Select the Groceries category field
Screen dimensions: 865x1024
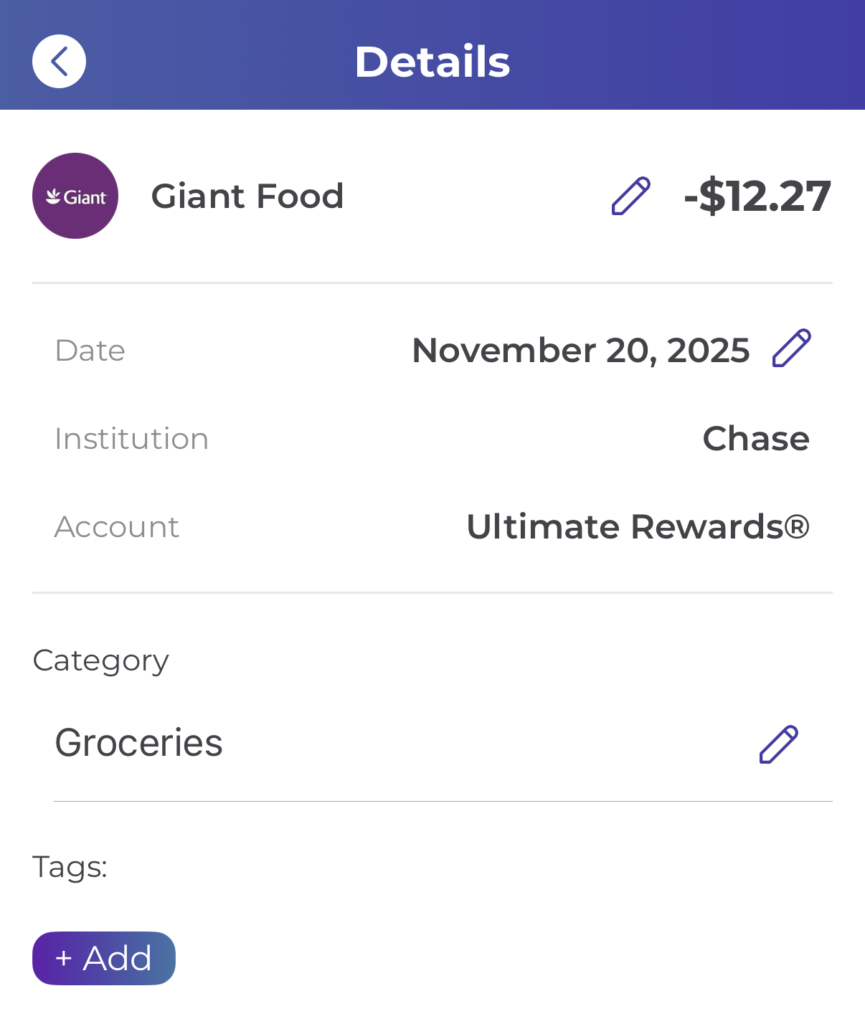(139, 743)
